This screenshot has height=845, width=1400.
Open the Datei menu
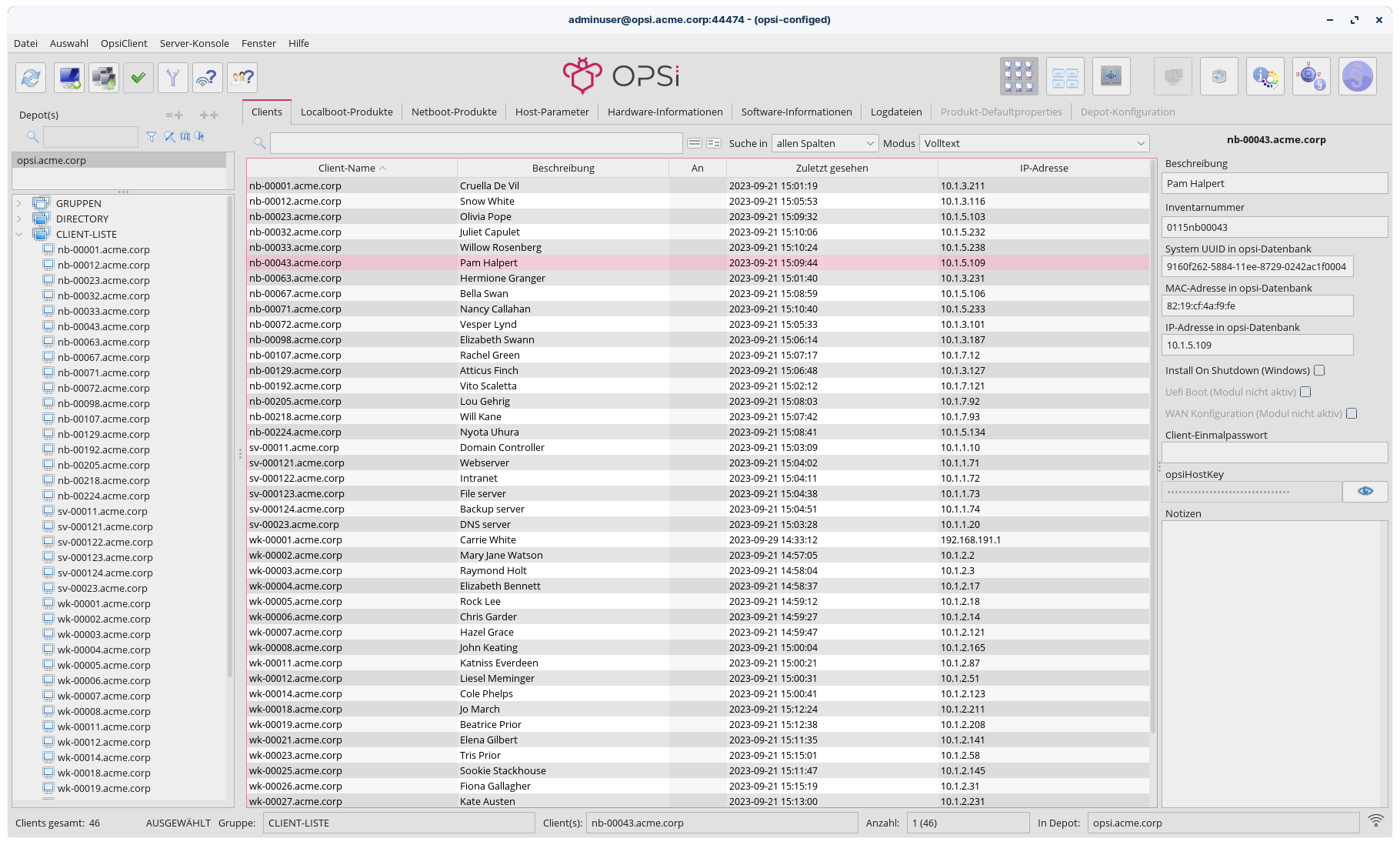[25, 43]
